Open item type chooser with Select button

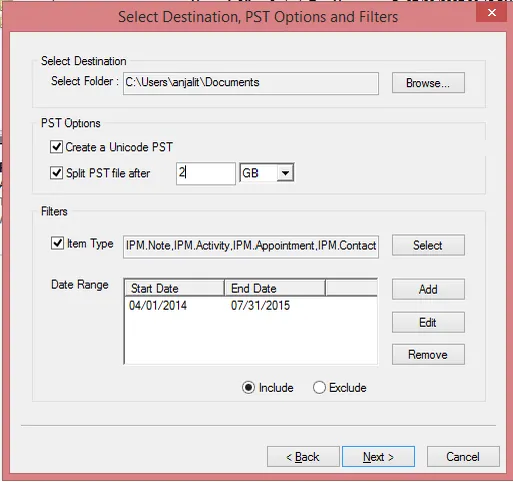[428, 245]
